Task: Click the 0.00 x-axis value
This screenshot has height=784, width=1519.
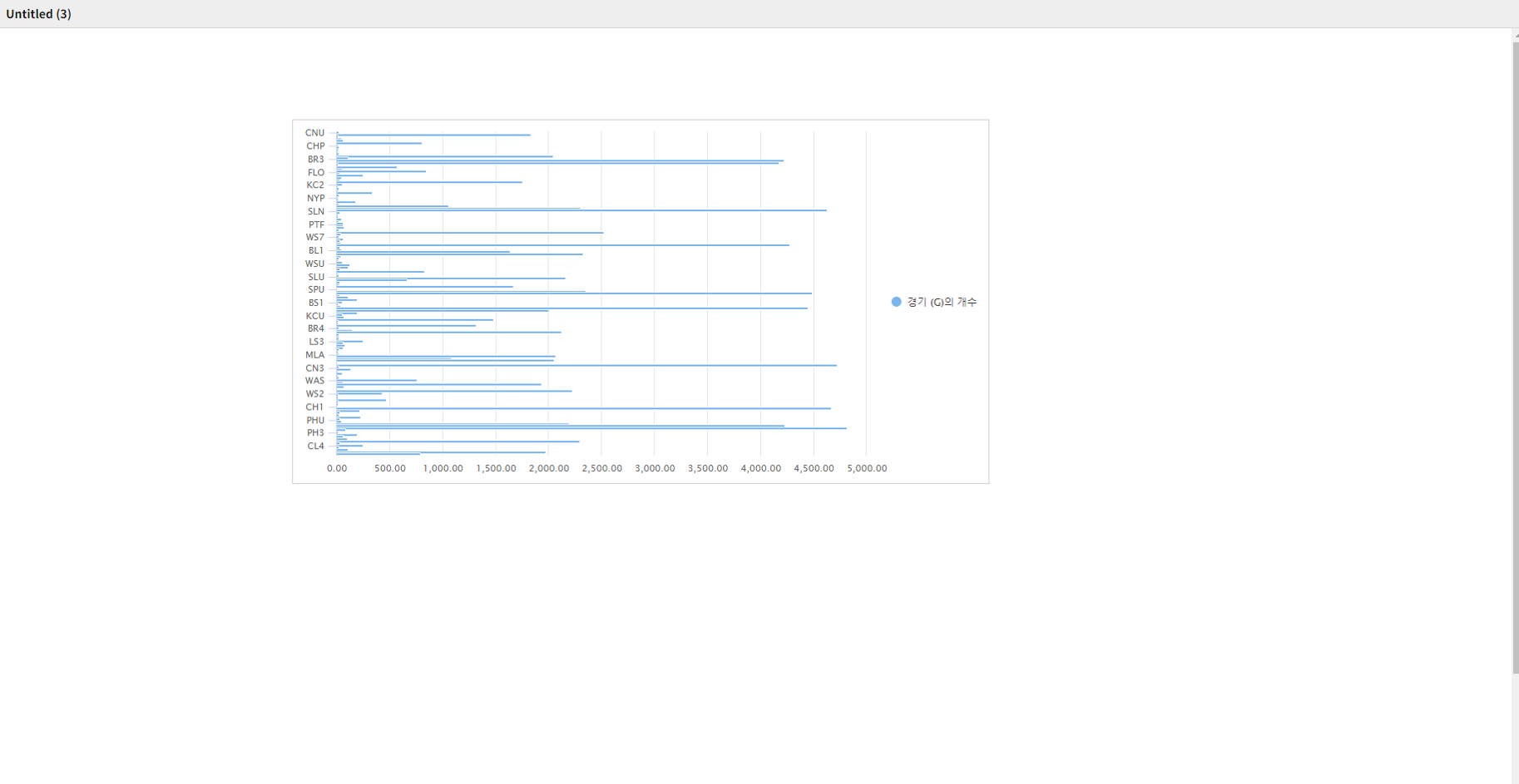Action: (337, 469)
